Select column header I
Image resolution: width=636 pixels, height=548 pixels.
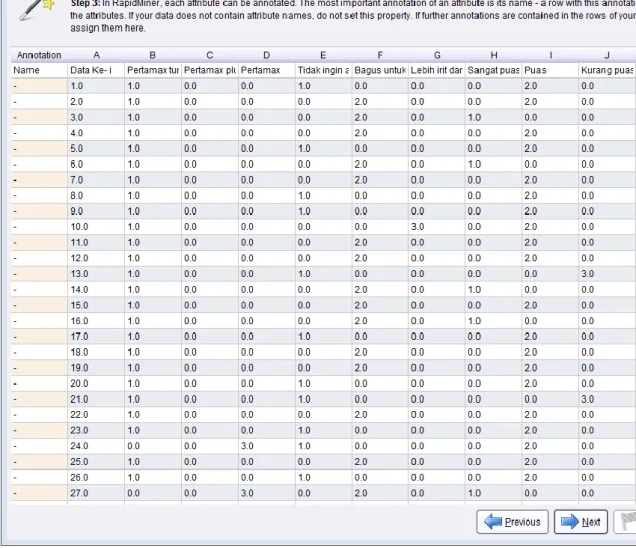coord(550,55)
